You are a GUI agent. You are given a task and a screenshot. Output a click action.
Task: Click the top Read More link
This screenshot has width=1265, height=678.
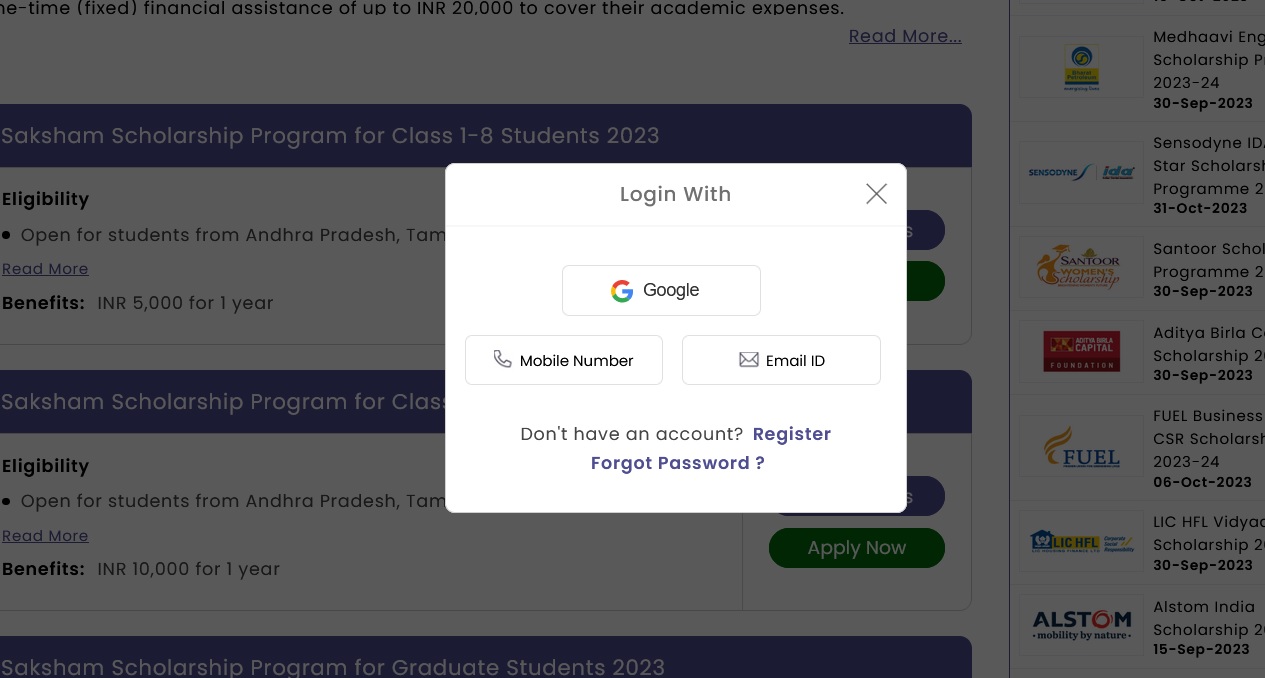click(x=905, y=36)
